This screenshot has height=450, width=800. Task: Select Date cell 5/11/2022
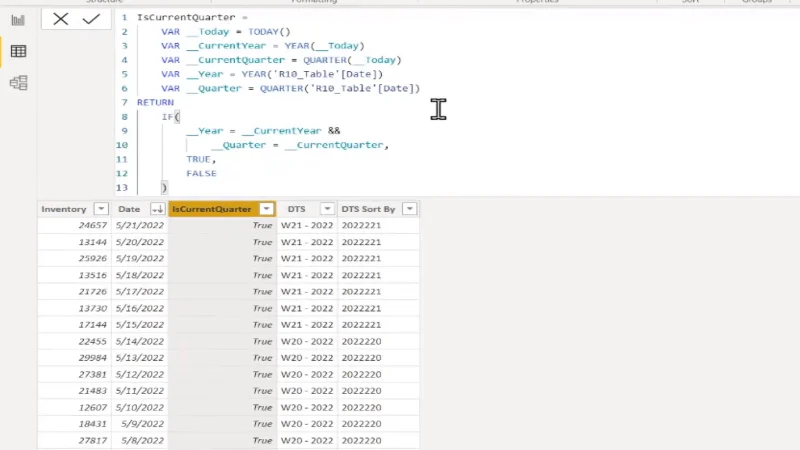coord(140,391)
